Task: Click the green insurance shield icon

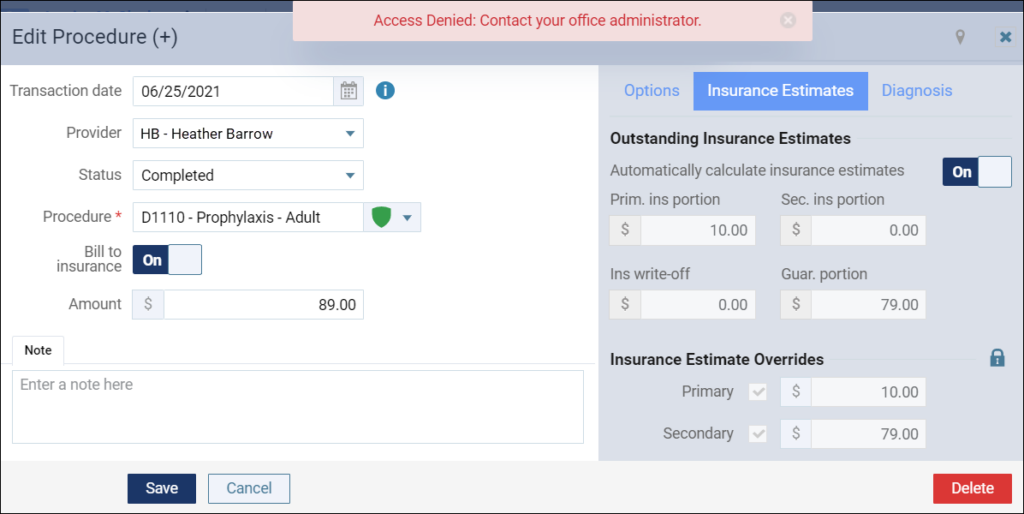Action: click(381, 217)
